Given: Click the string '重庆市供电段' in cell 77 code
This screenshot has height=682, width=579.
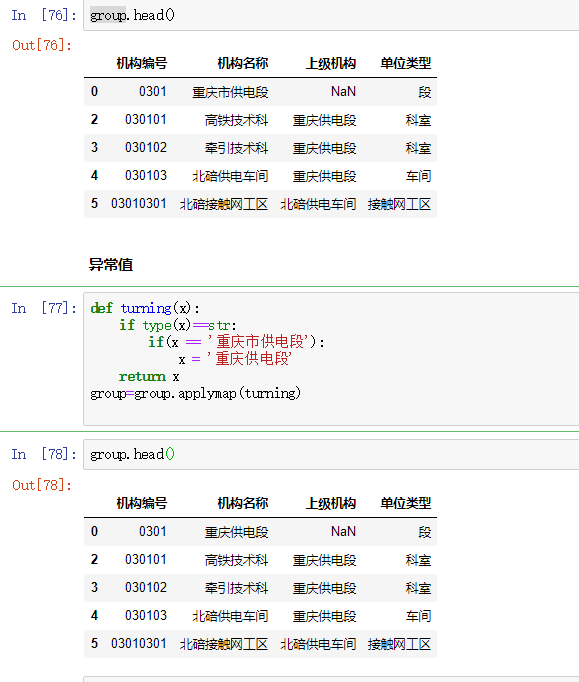Looking at the screenshot, I should (x=260, y=342).
